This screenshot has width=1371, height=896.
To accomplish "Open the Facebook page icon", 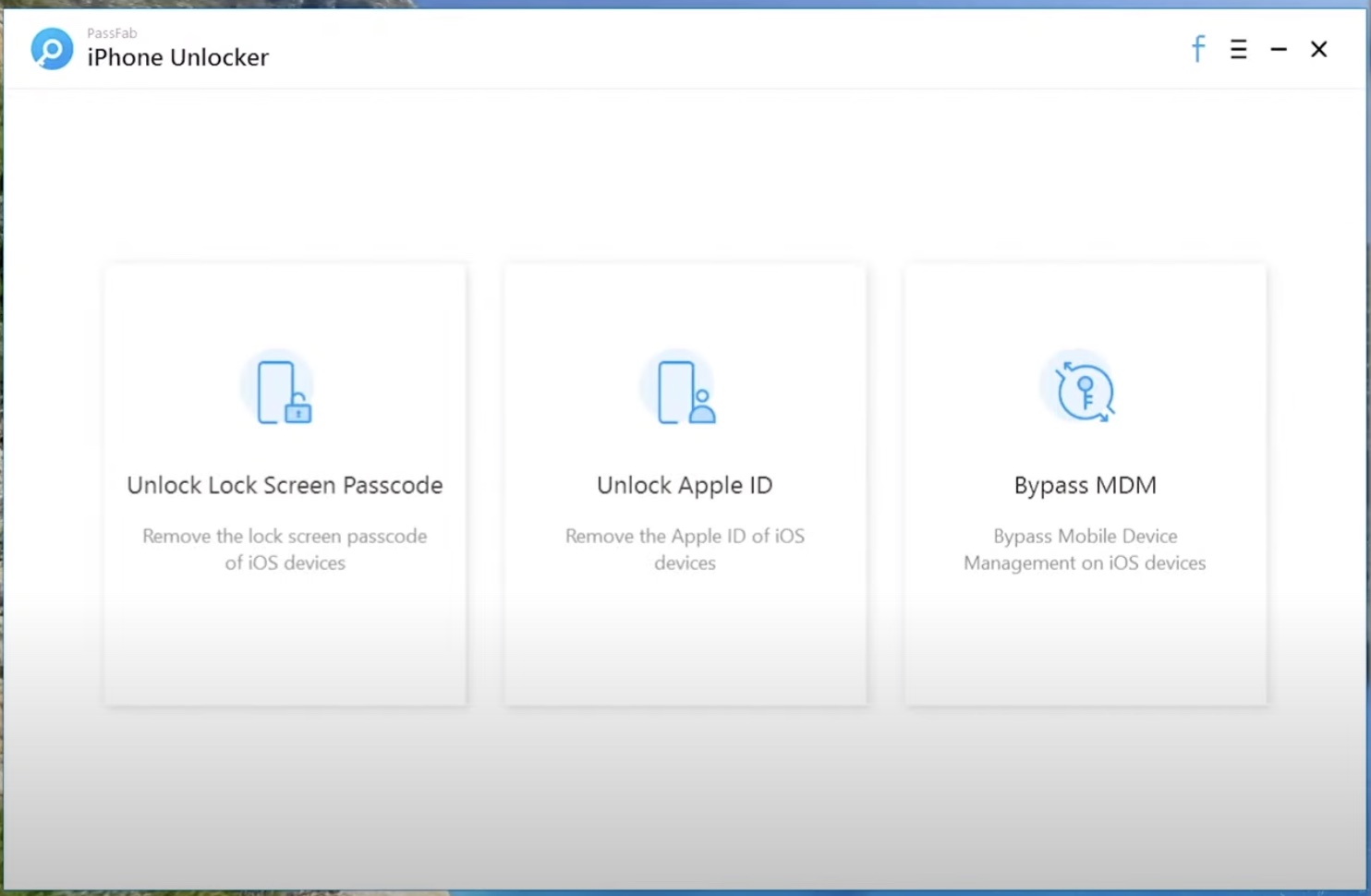I will [1198, 48].
